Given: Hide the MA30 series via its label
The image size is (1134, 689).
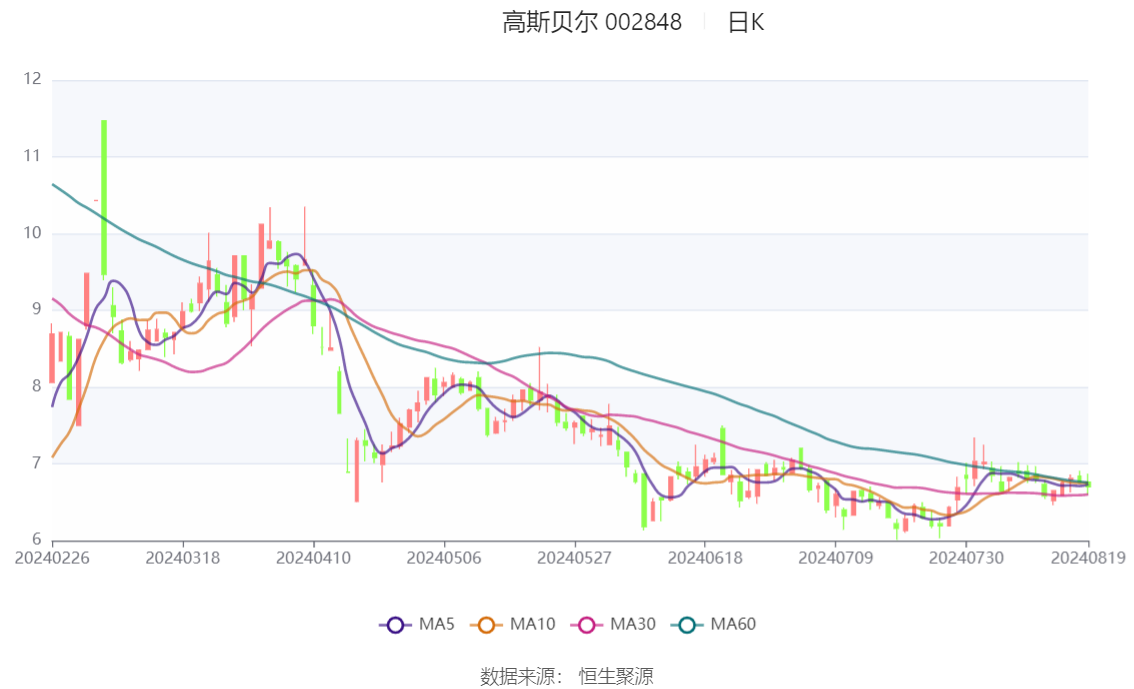Looking at the screenshot, I should pyautogui.click(x=633, y=624).
